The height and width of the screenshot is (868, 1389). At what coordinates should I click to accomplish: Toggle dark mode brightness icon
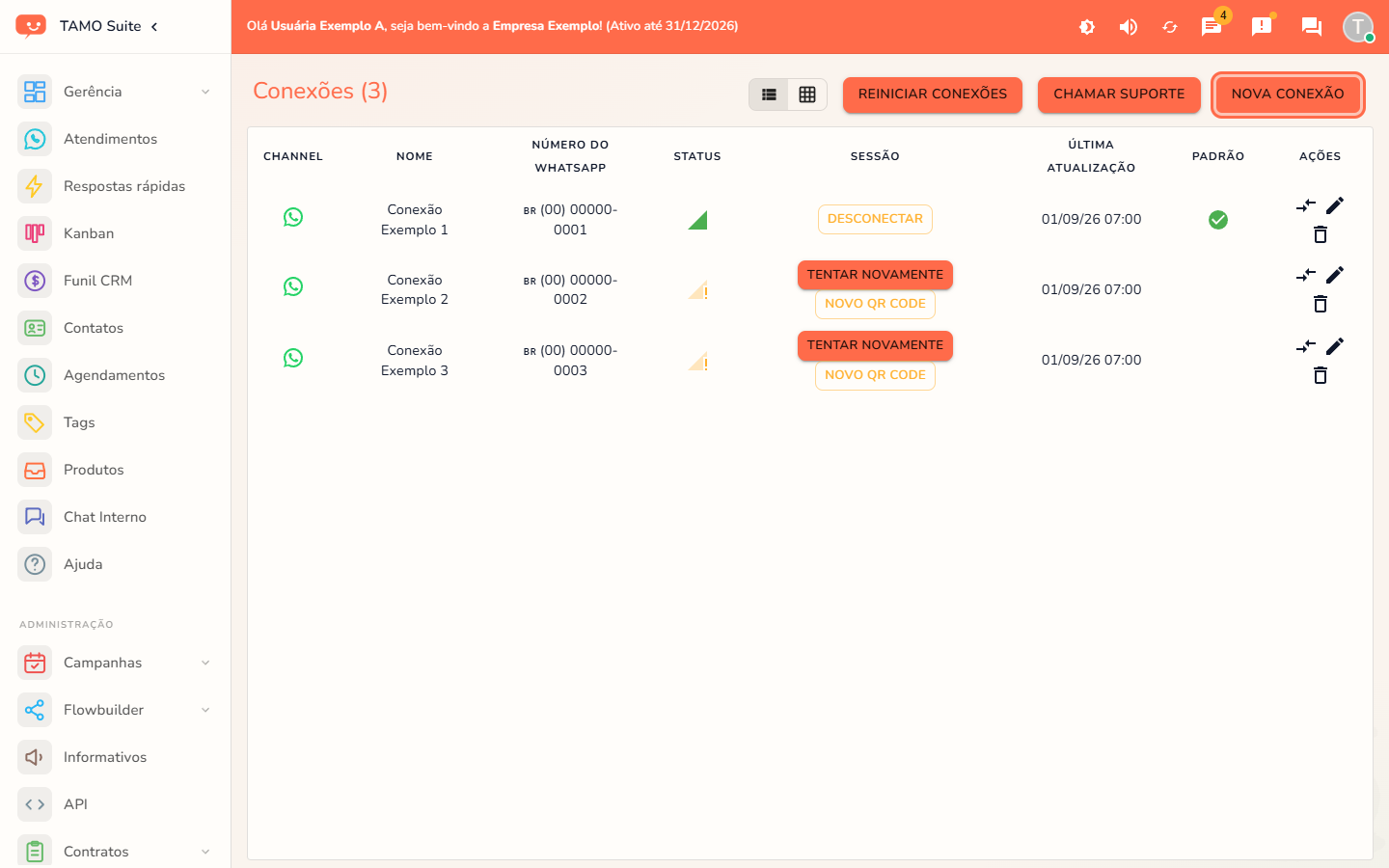coord(1087,27)
